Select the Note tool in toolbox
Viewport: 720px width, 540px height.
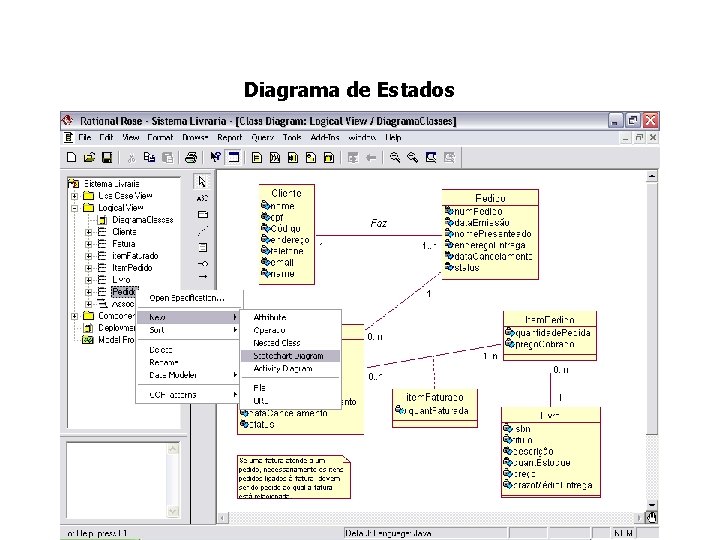[202, 214]
